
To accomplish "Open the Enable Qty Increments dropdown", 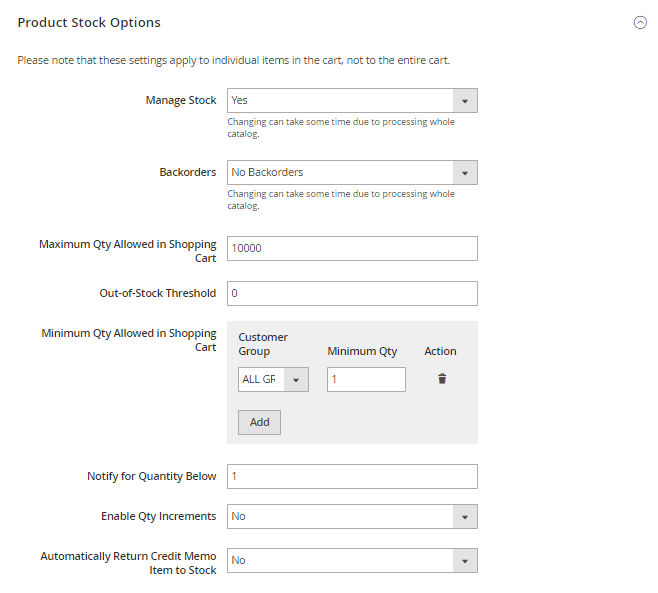I will [352, 517].
